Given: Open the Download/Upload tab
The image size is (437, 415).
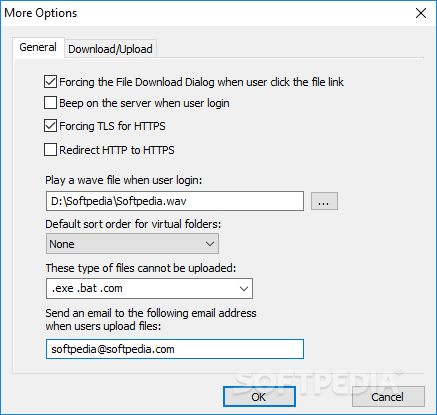Looking at the screenshot, I should pyautogui.click(x=110, y=49).
